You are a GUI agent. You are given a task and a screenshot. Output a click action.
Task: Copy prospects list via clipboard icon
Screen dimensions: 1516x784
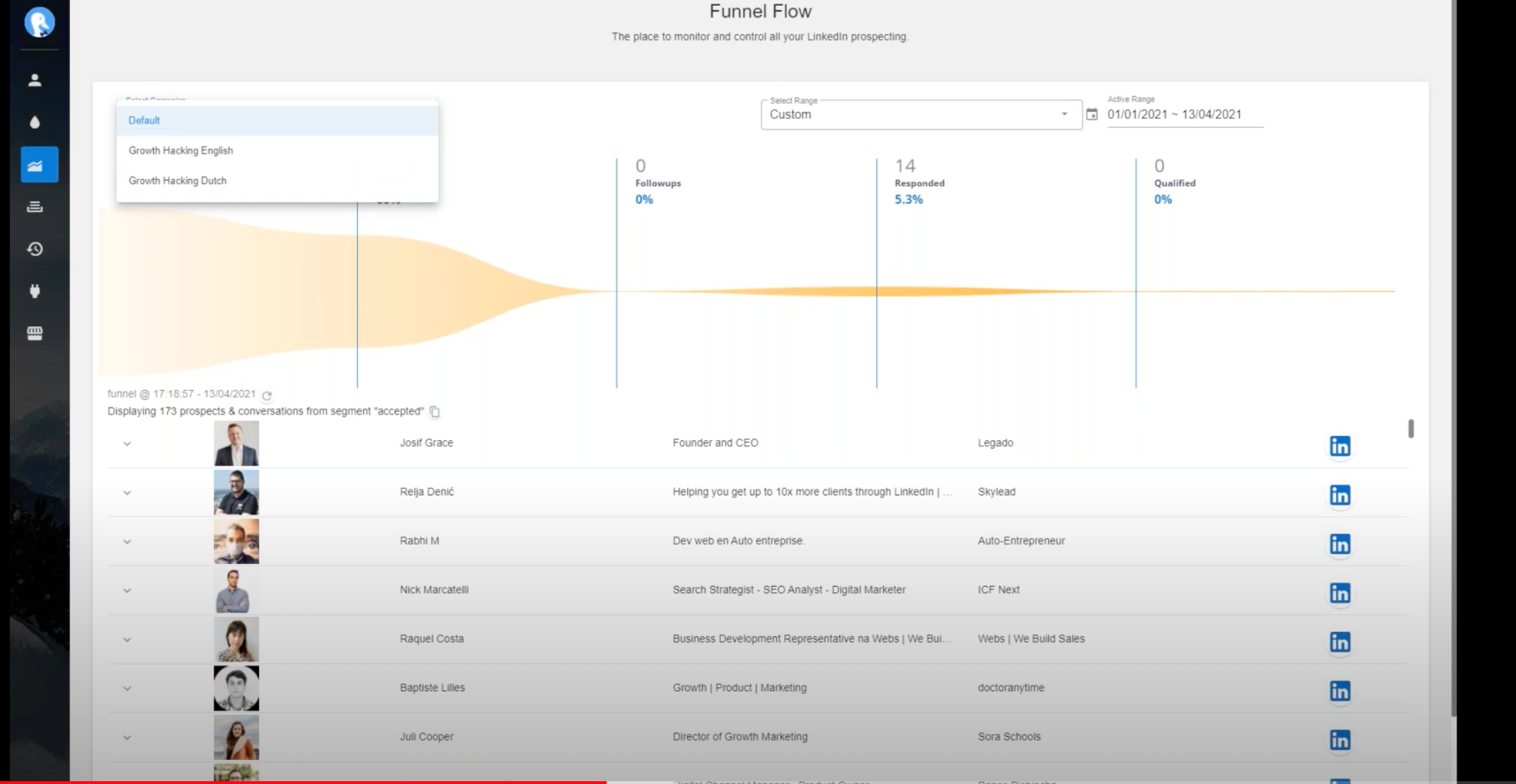(435, 412)
